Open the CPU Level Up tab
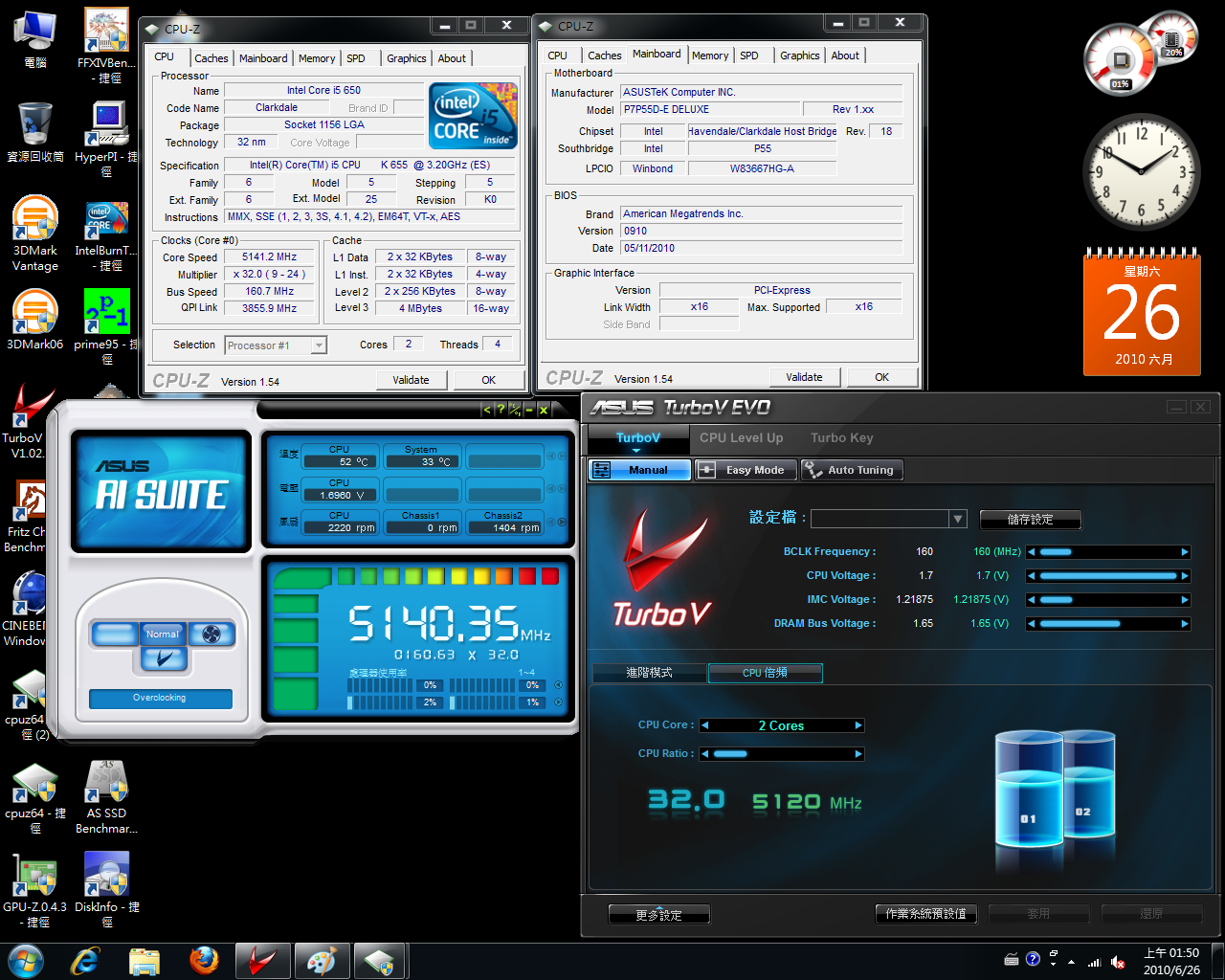Viewport: 1225px width, 980px height. 741,438
